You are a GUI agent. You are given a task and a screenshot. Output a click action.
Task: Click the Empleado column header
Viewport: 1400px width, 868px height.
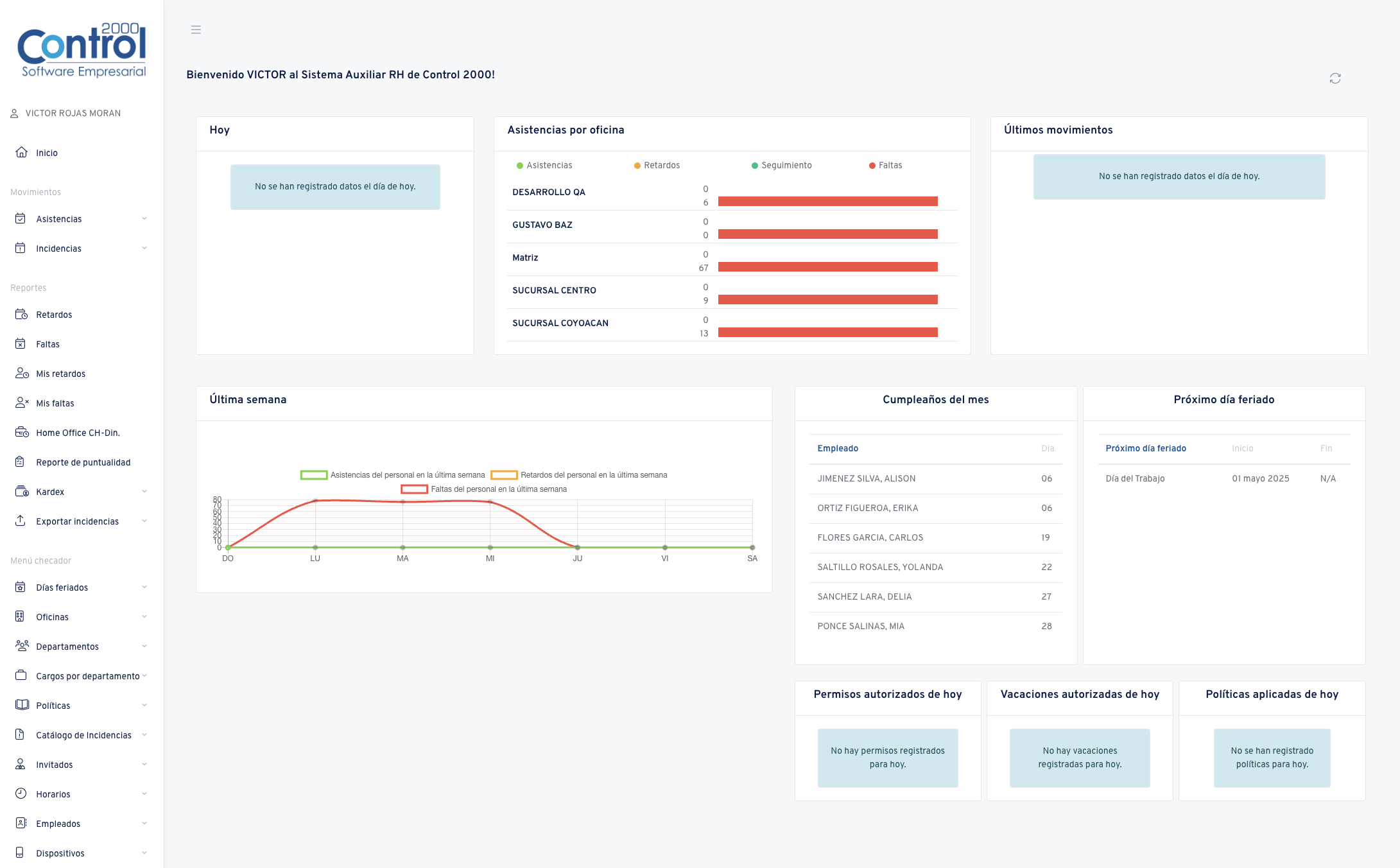[838, 448]
